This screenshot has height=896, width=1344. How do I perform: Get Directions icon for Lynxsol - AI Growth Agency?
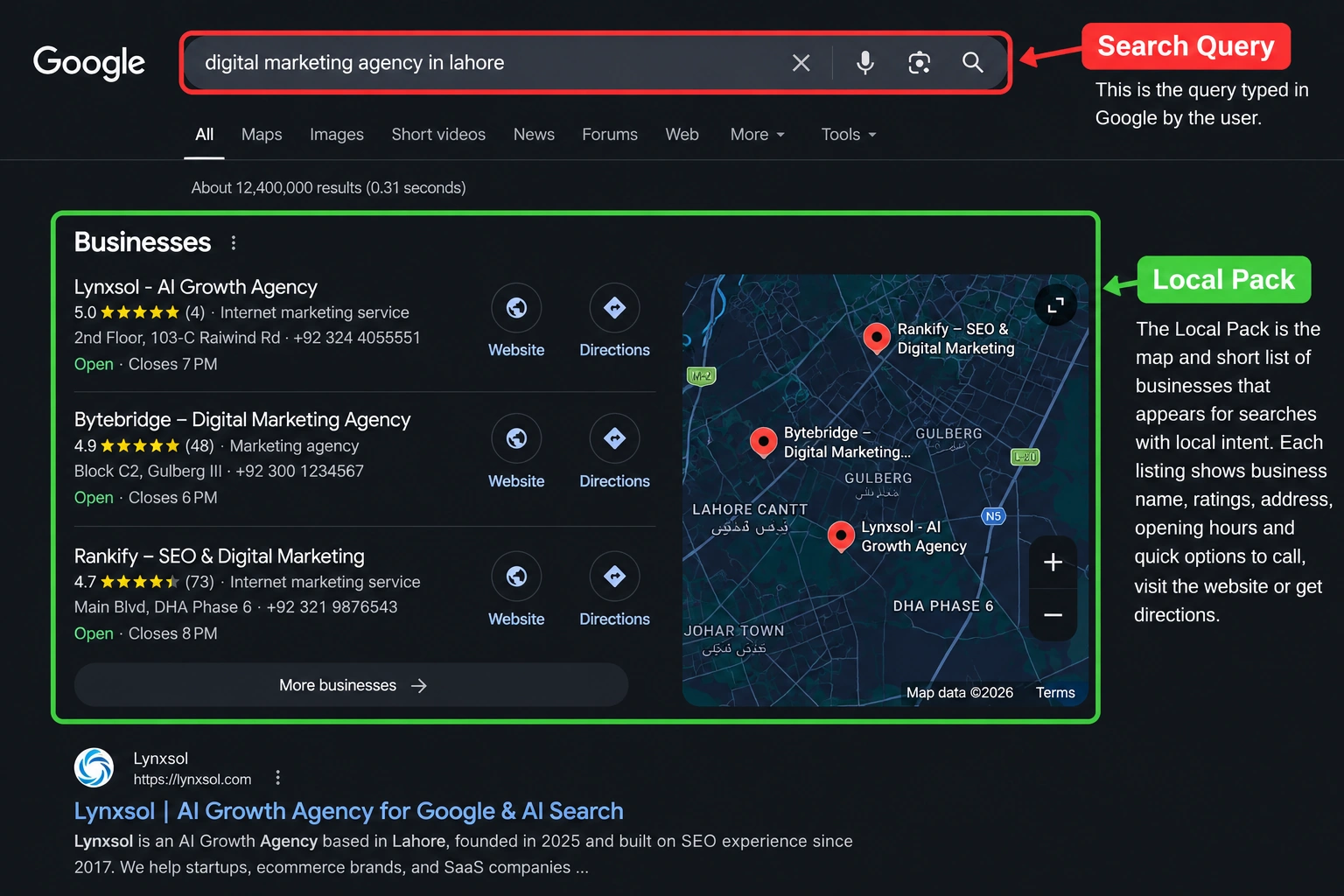[614, 308]
